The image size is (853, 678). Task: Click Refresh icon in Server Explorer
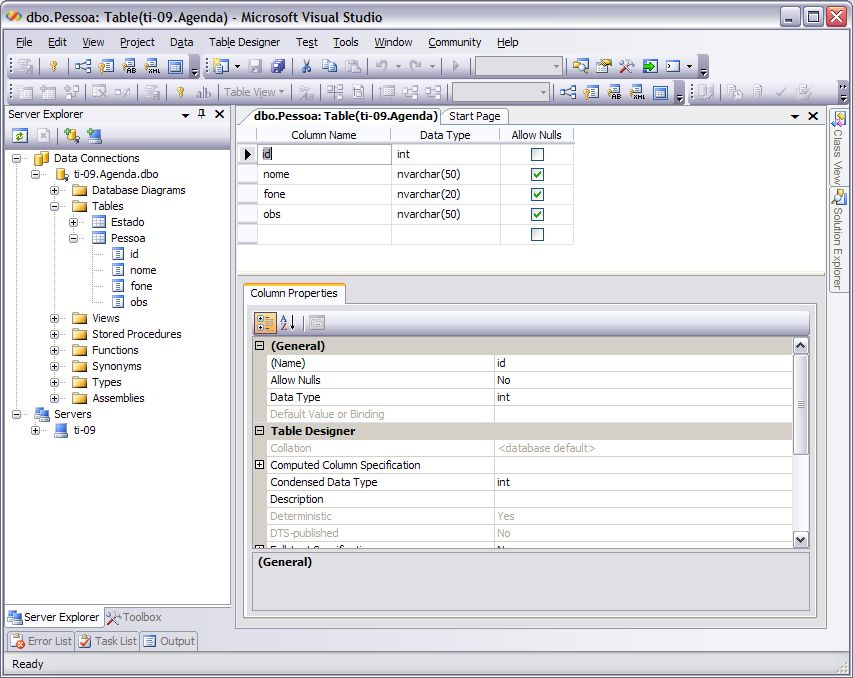[x=20, y=136]
